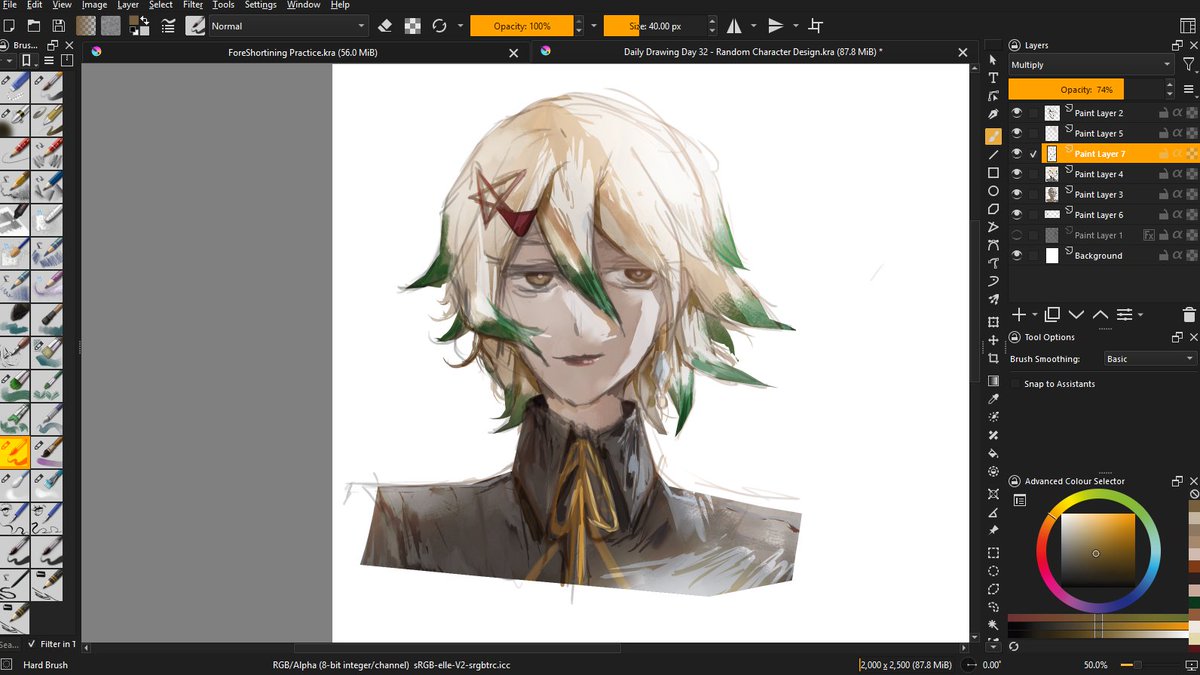
Task: Select the wrap-around mode icon
Action: pyautogui.click(x=816, y=26)
